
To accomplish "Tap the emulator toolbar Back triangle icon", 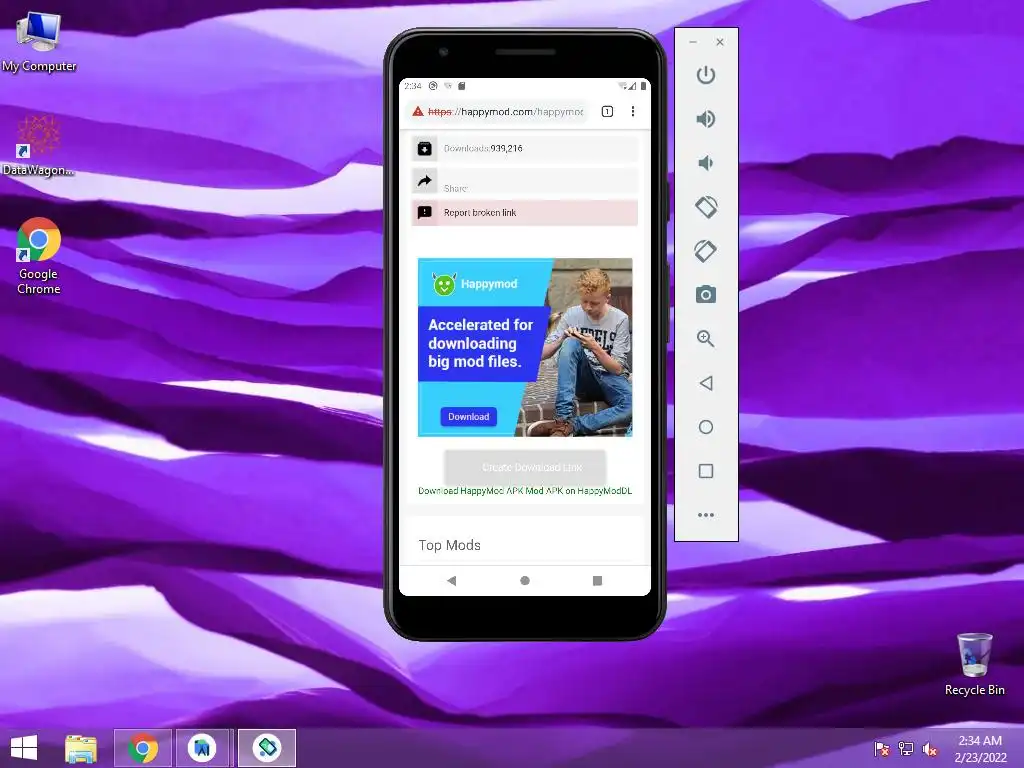I will click(705, 383).
